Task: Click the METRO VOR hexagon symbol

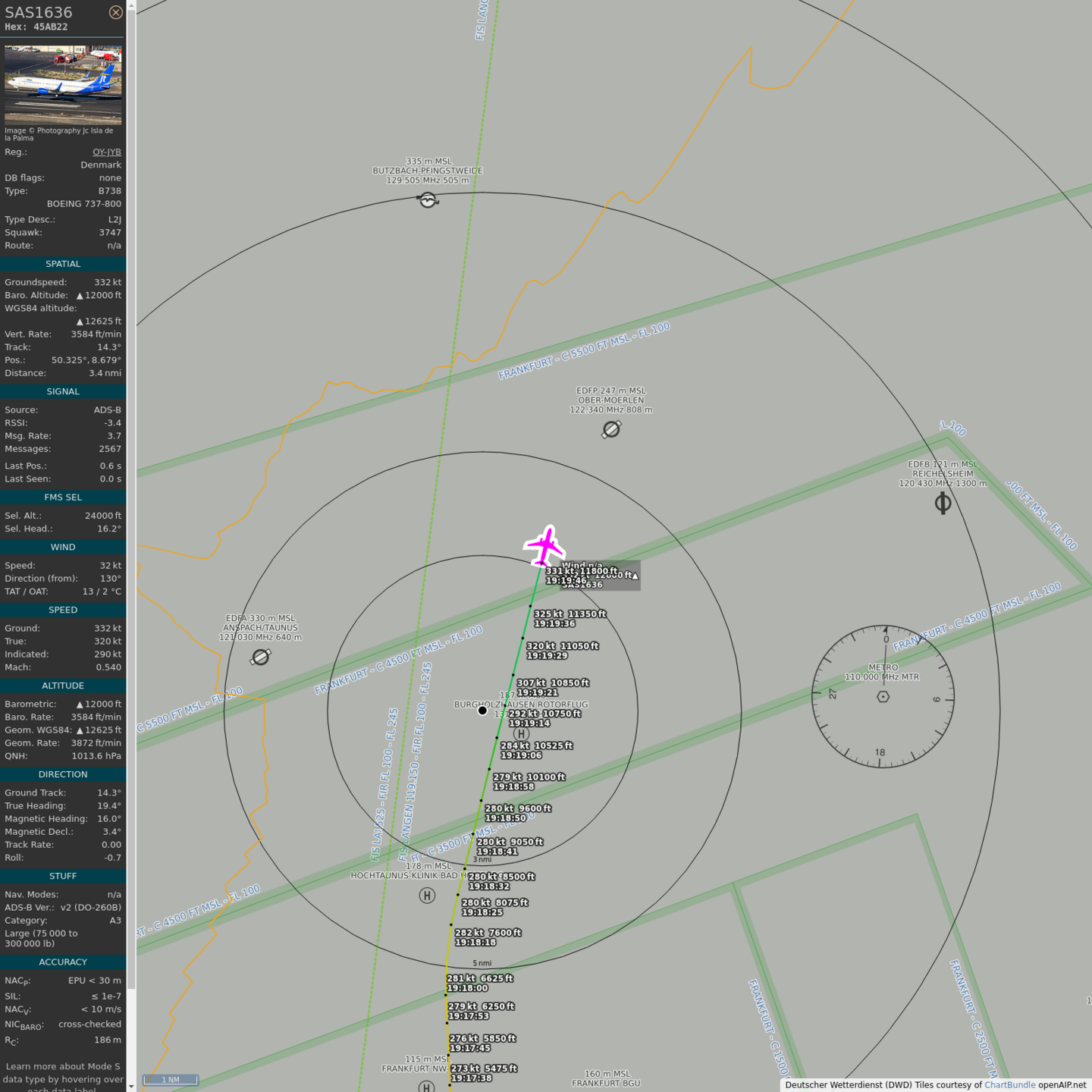Action: (883, 696)
